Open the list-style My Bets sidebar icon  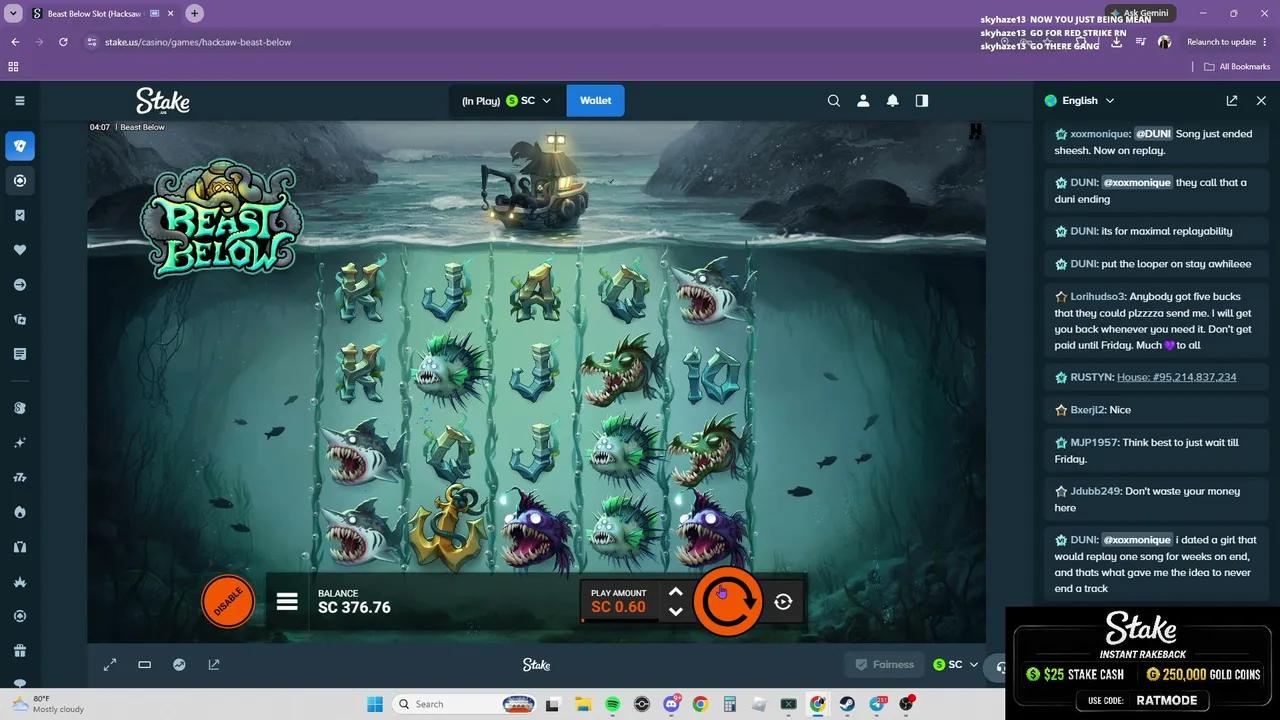click(20, 354)
